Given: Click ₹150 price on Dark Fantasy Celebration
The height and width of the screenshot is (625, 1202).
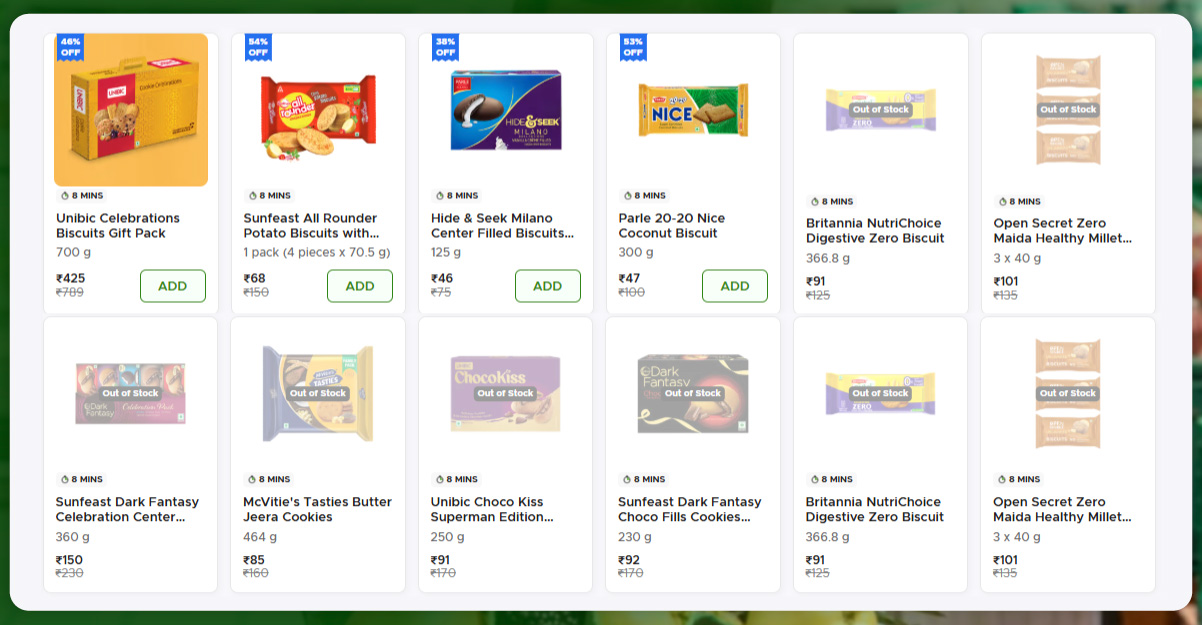Looking at the screenshot, I should 70,560.
